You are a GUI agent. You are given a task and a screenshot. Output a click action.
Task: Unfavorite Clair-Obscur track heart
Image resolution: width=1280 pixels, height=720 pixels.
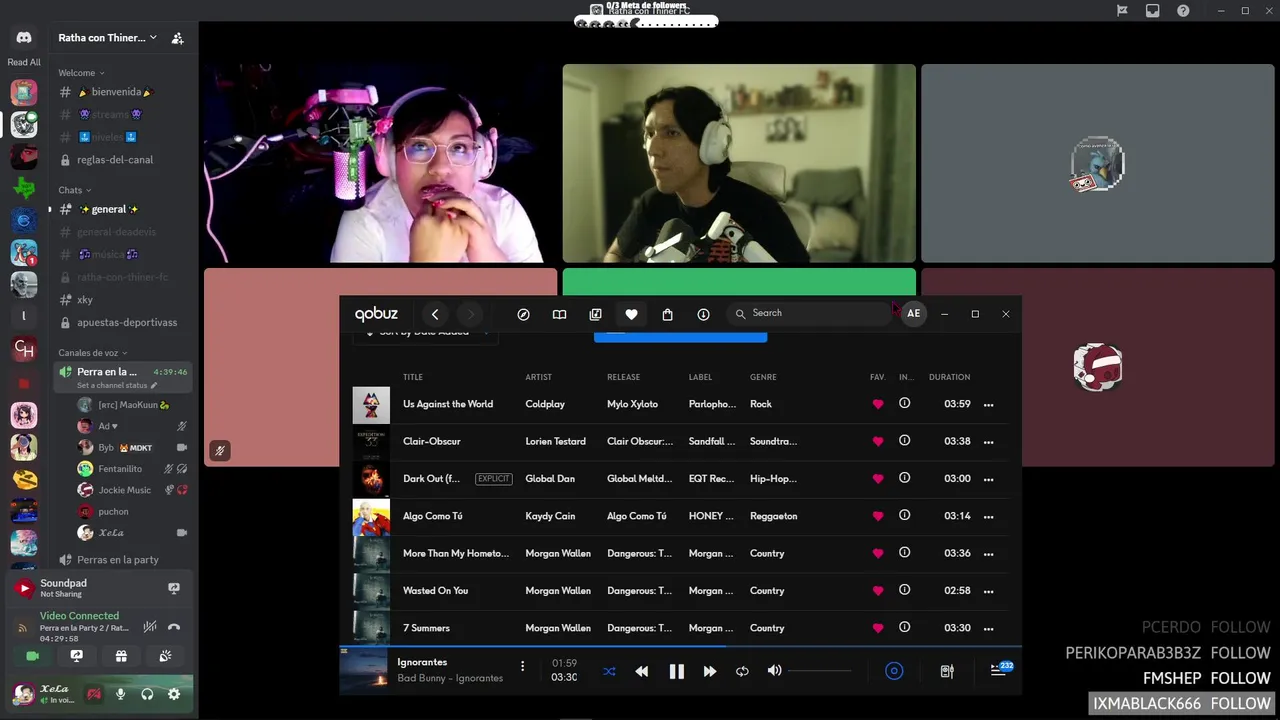(x=878, y=442)
